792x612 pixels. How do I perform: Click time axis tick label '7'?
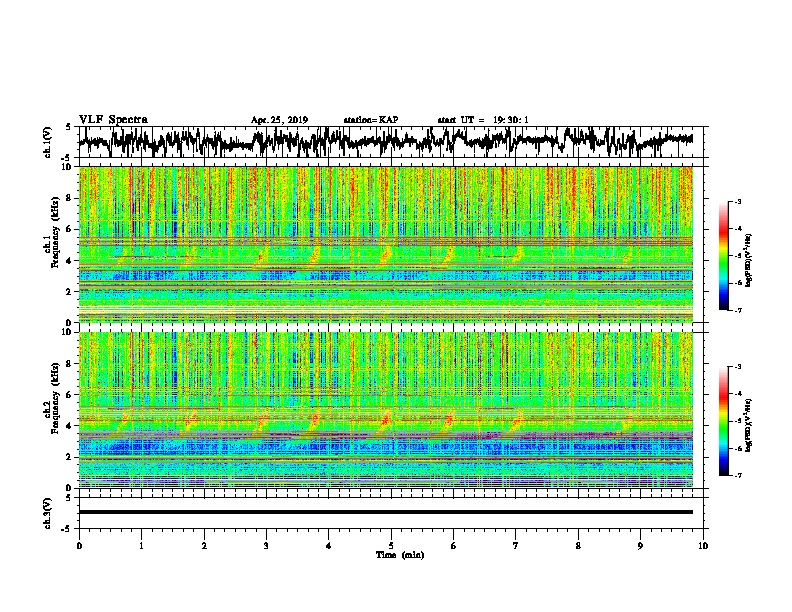516,546
